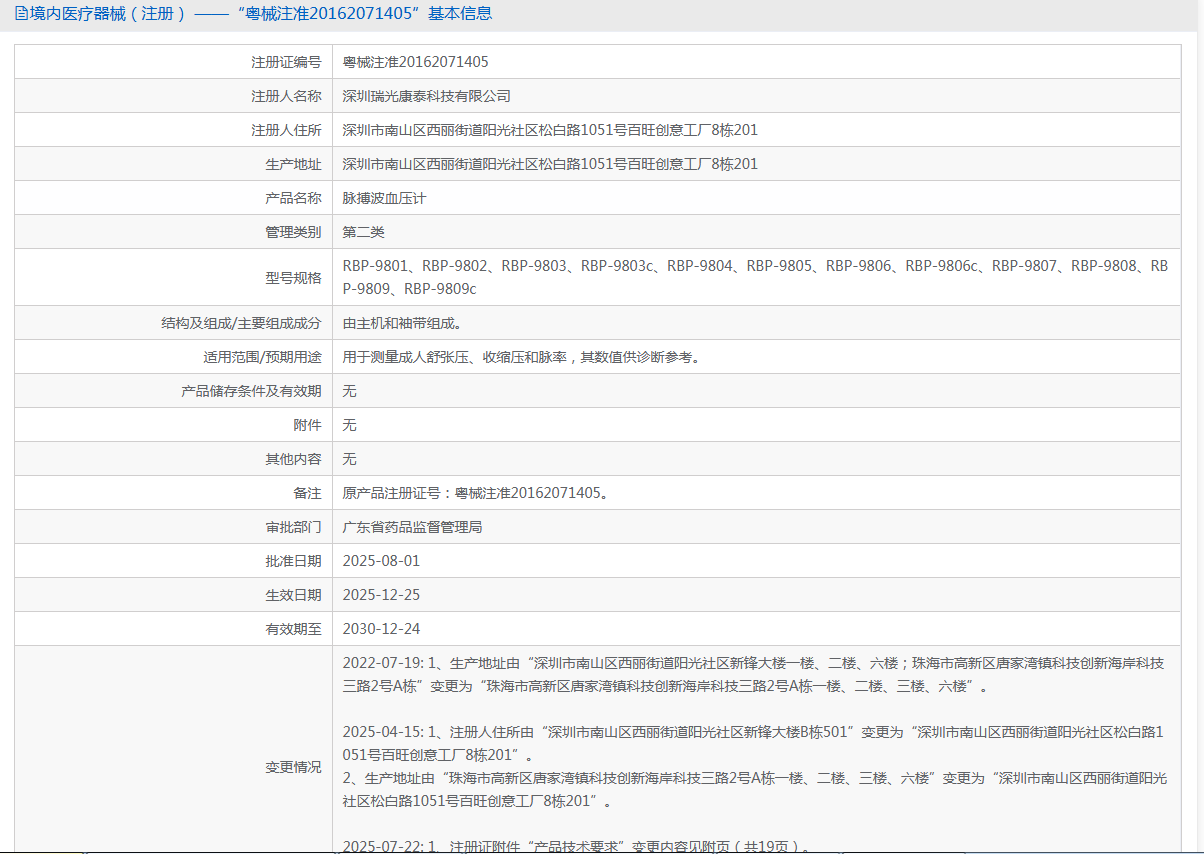The width and height of the screenshot is (1204, 854).
Task: Select the label "注册人名称"
Action: coord(286,96)
